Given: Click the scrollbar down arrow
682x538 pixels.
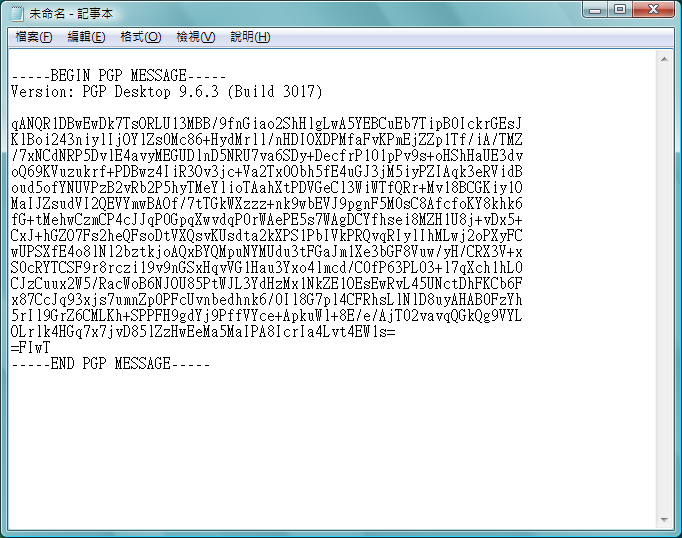Looking at the screenshot, I should pyautogui.click(x=664, y=520).
